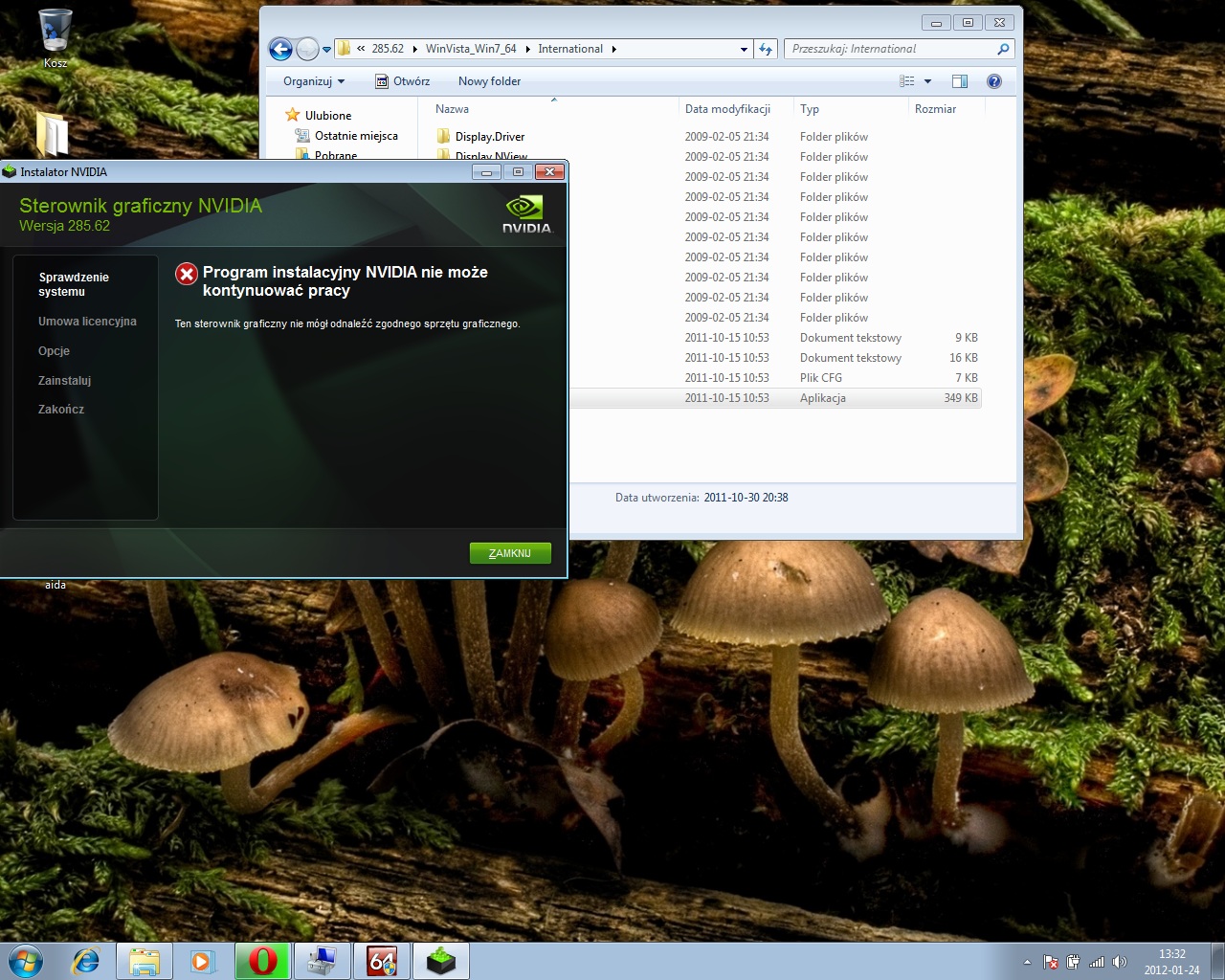Sort files by the Nazwa column

(x=452, y=109)
